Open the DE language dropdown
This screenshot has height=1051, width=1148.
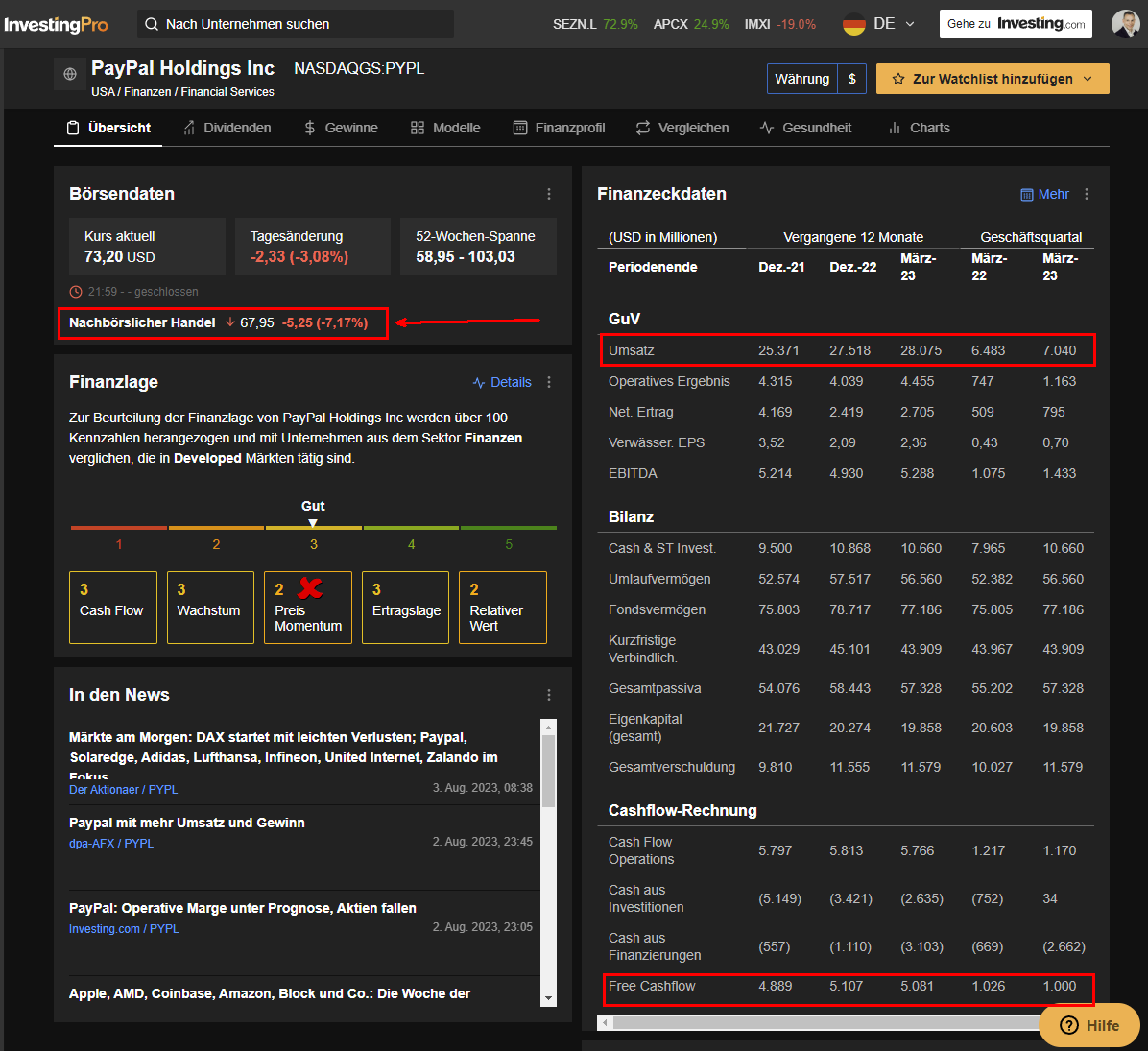tap(878, 24)
